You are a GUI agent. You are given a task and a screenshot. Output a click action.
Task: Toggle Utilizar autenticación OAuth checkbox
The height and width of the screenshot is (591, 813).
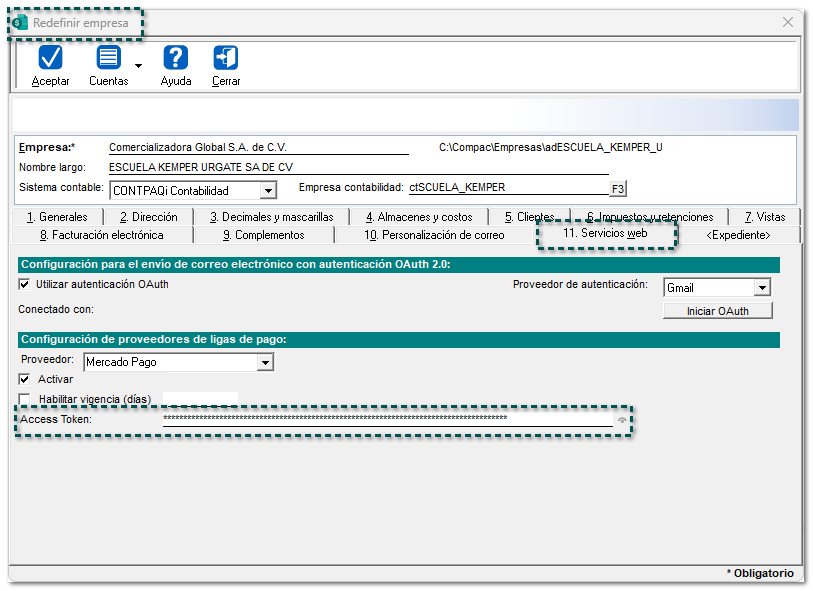(25, 285)
